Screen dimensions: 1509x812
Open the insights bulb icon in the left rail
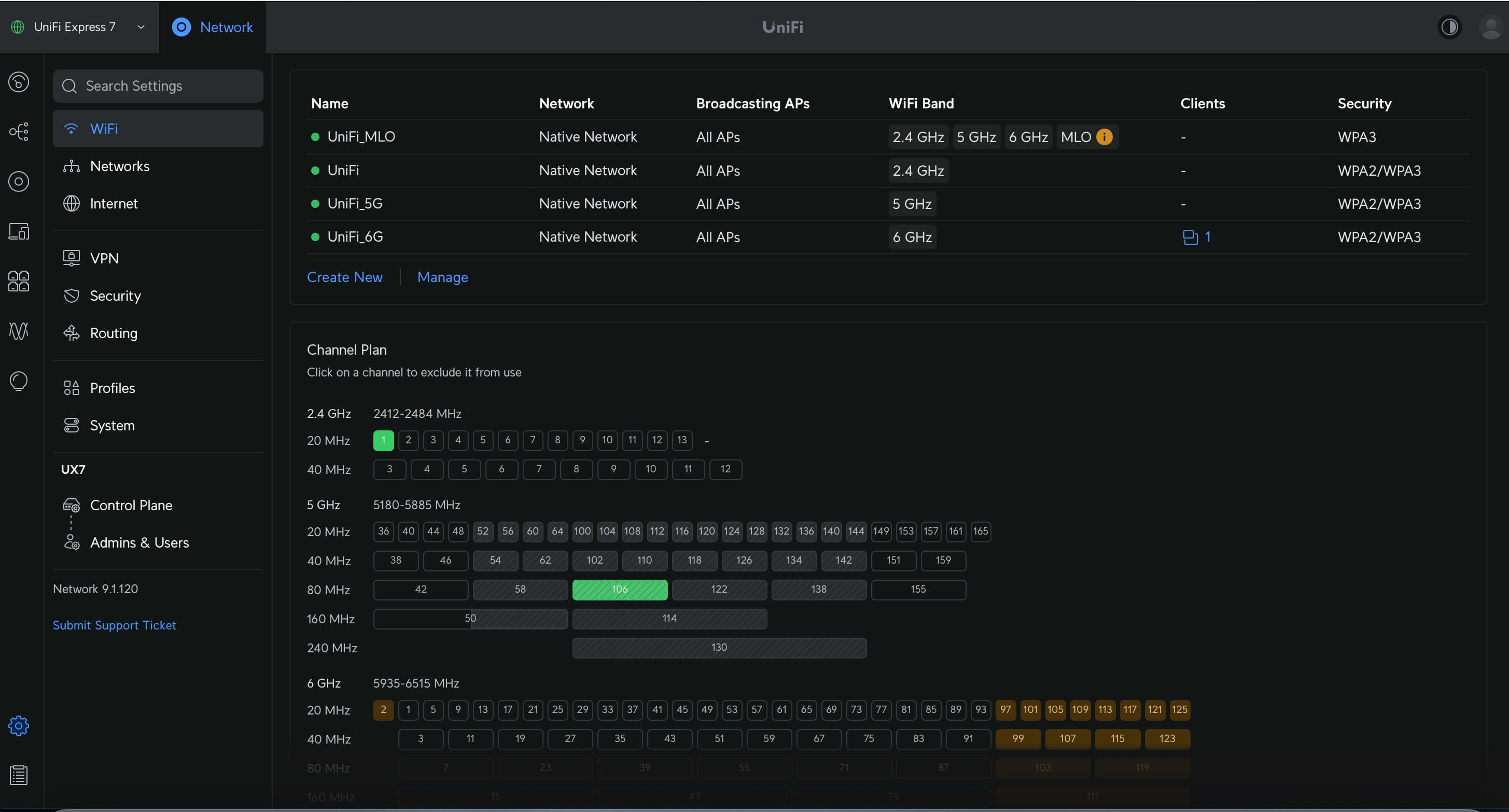click(19, 381)
